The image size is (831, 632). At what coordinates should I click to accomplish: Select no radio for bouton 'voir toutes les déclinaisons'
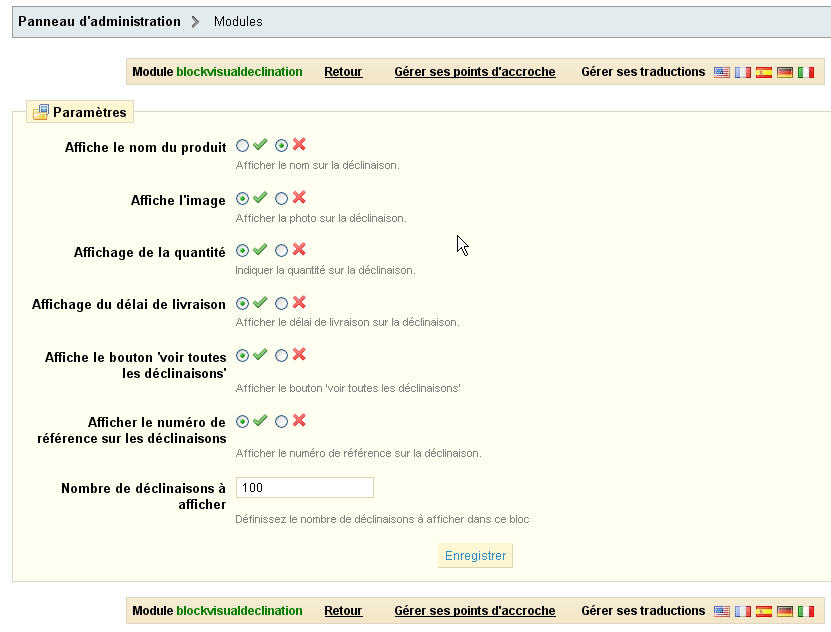(281, 355)
